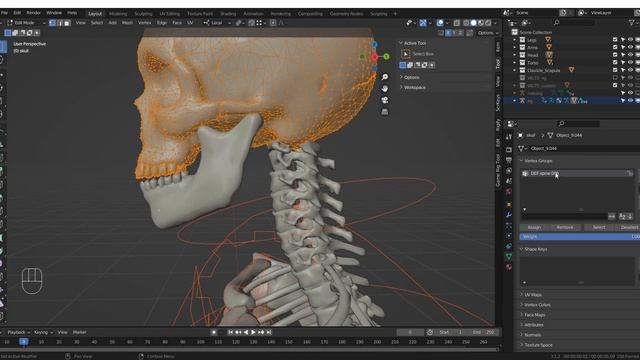Open the Local transform orientation dropdown

click(x=216, y=23)
